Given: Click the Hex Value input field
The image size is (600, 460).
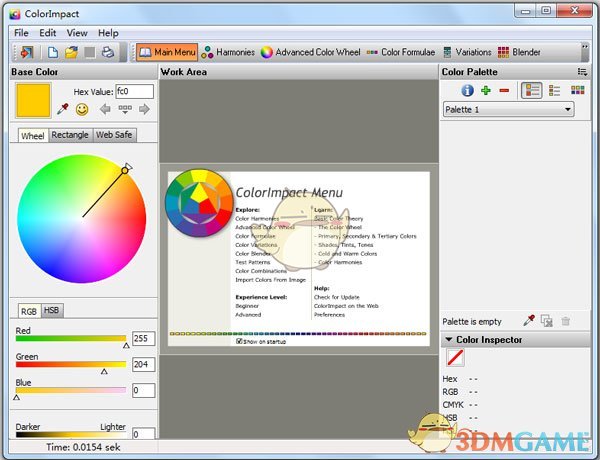Looking at the screenshot, I should pos(134,92).
